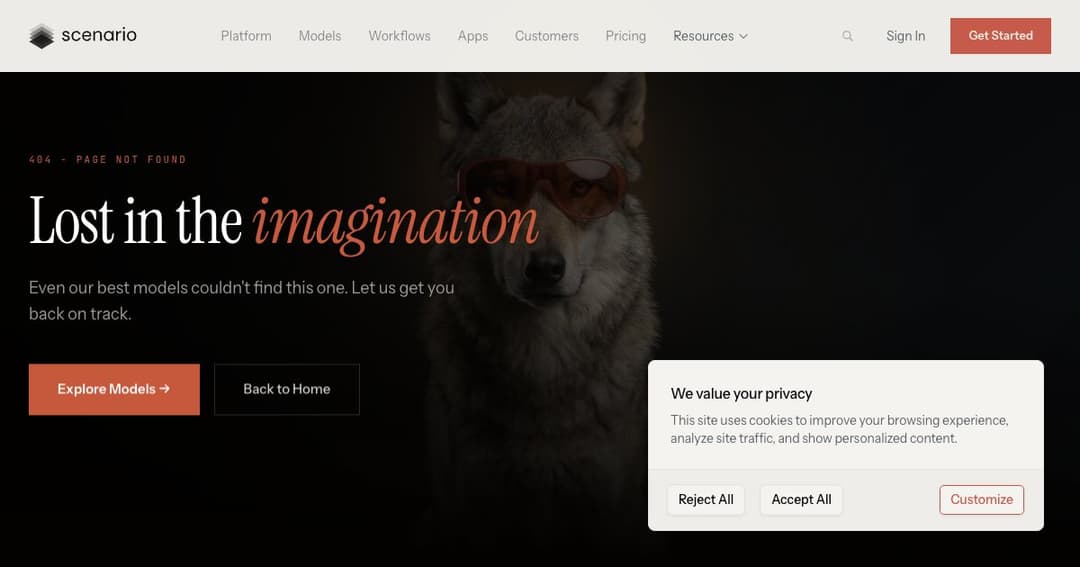The height and width of the screenshot is (567, 1080).
Task: Open the search magnifier icon
Action: pos(847,36)
